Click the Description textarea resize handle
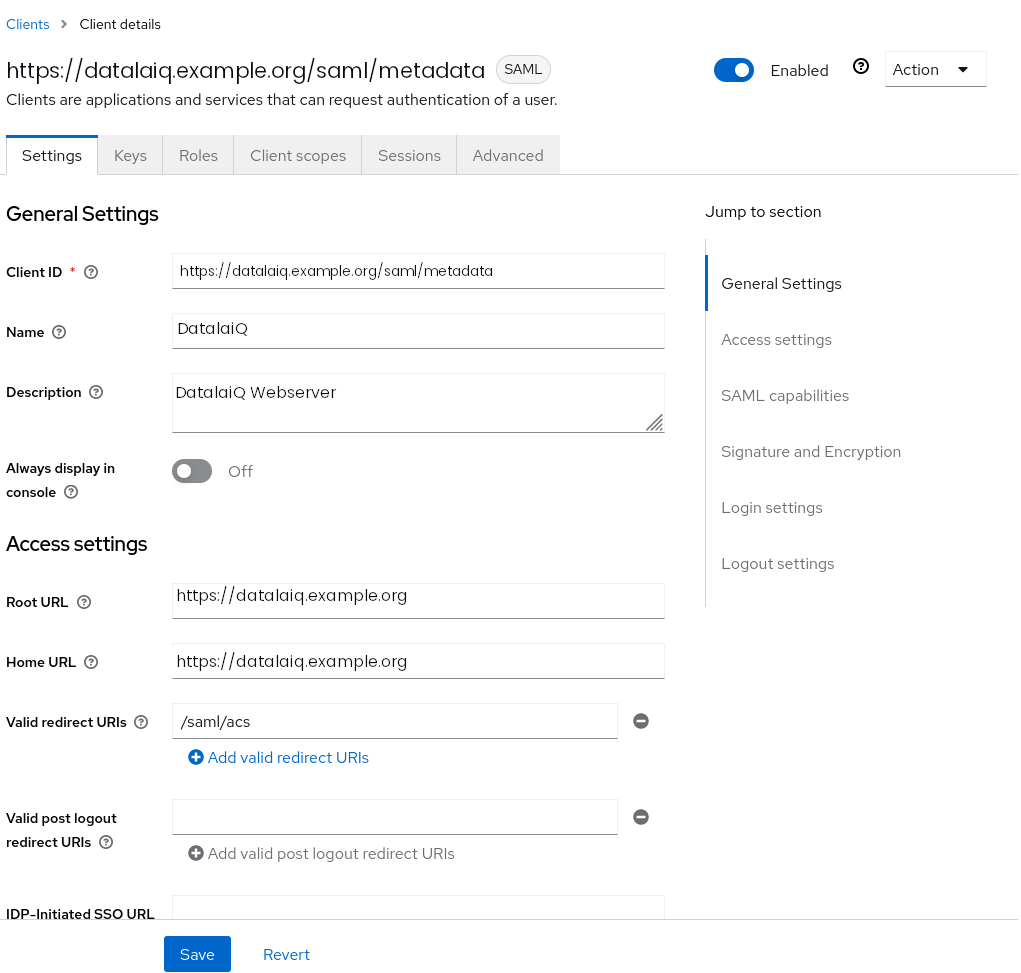Screen dimensions: 1021x973 point(654,423)
